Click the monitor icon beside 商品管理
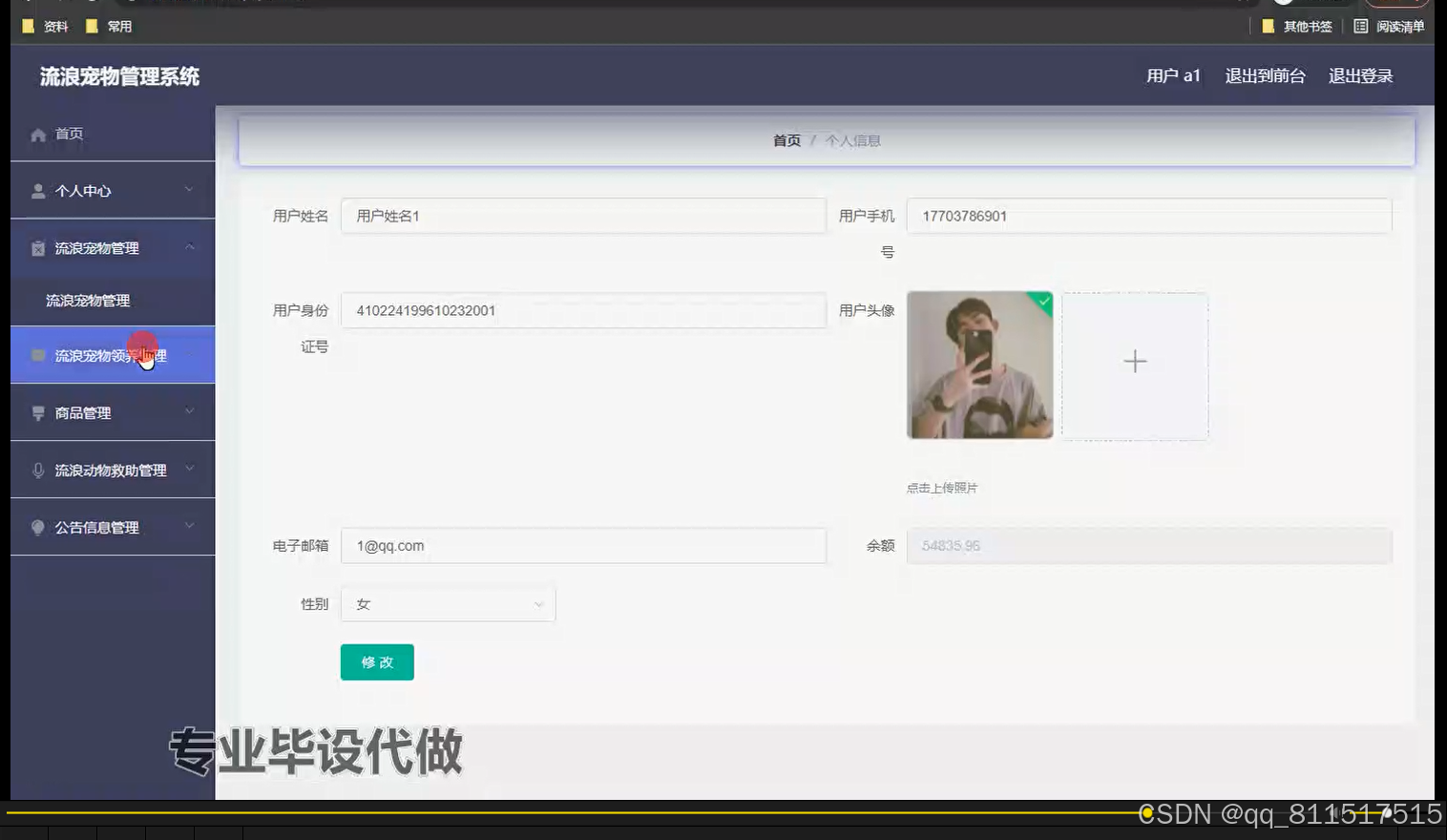This screenshot has width=1447, height=840. tap(37, 412)
